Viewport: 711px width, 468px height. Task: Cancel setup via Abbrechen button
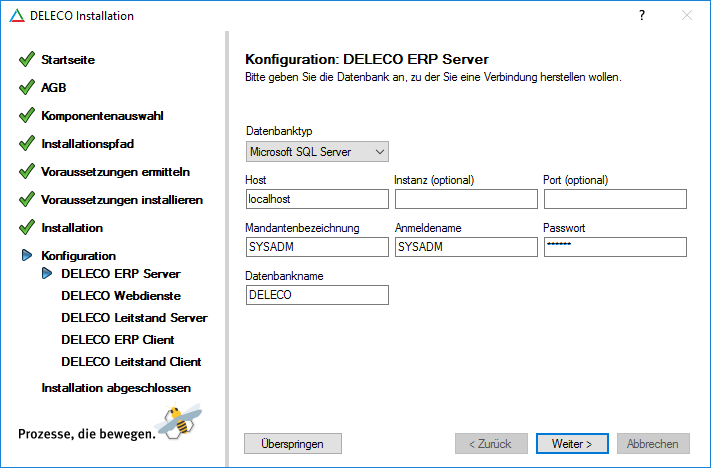coord(653,444)
